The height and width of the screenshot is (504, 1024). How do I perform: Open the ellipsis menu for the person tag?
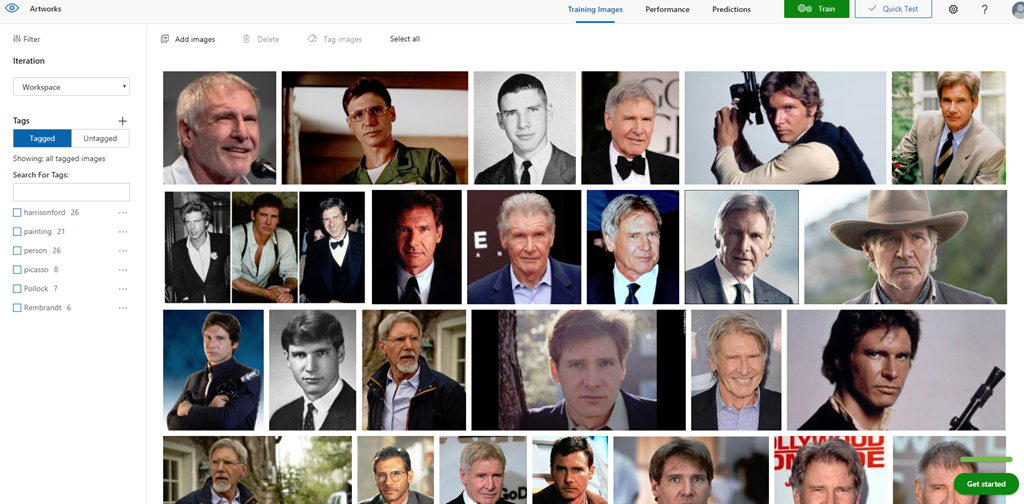(123, 251)
